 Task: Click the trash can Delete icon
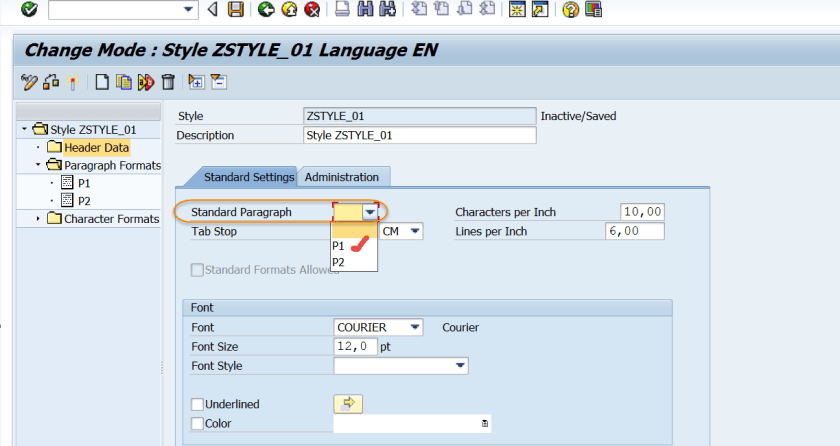[168, 82]
